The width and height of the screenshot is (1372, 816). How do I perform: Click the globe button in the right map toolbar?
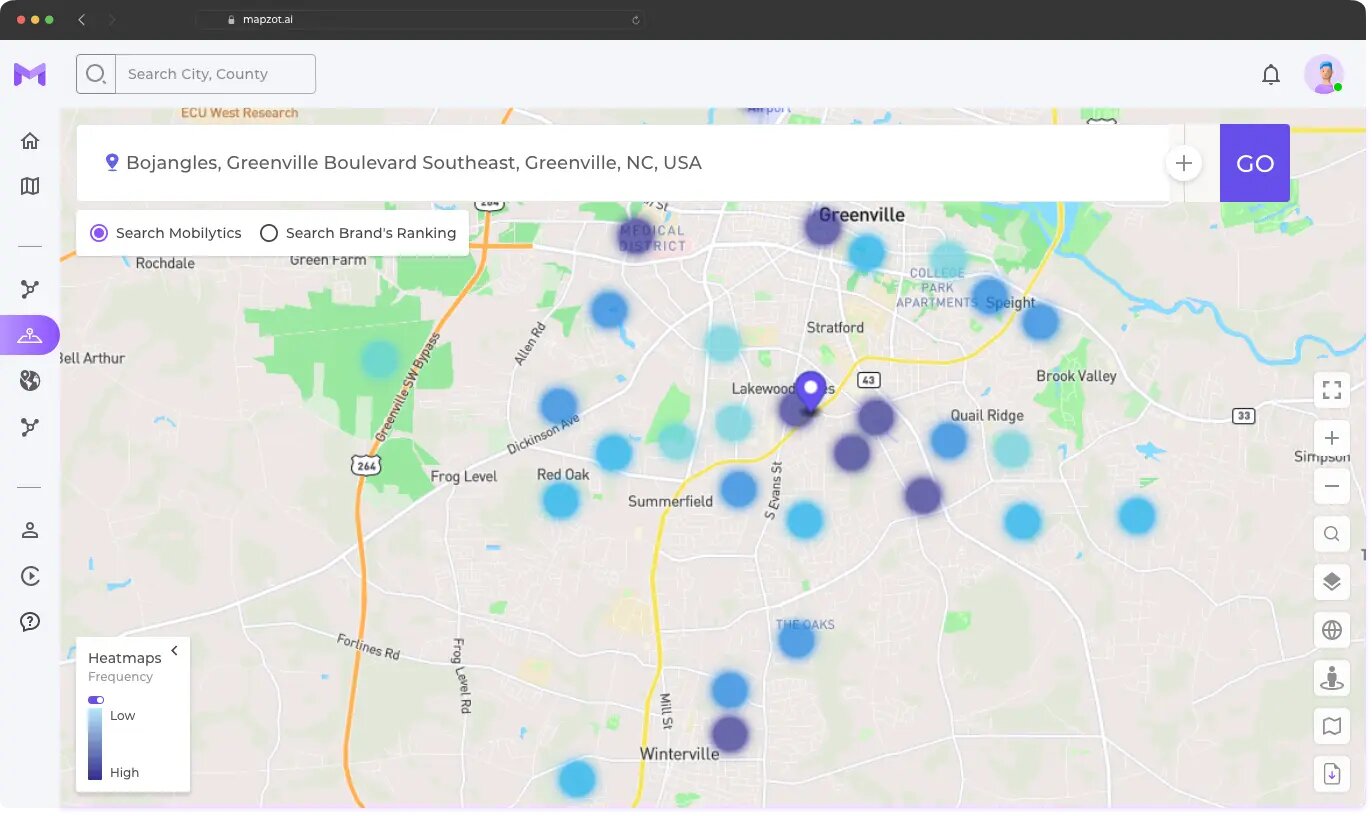[1332, 630]
